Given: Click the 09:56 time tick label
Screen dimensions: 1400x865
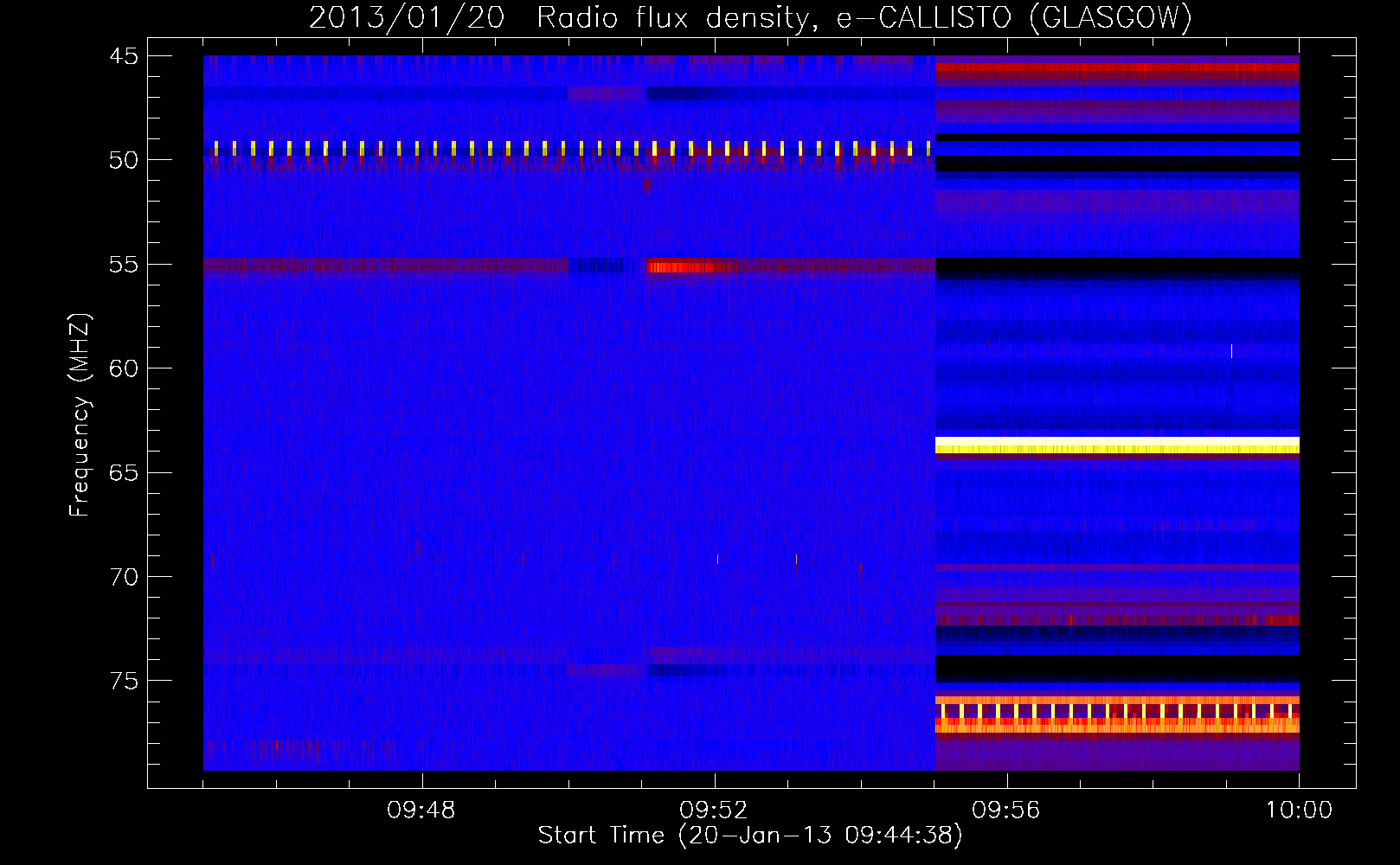Looking at the screenshot, I should tap(1006, 811).
